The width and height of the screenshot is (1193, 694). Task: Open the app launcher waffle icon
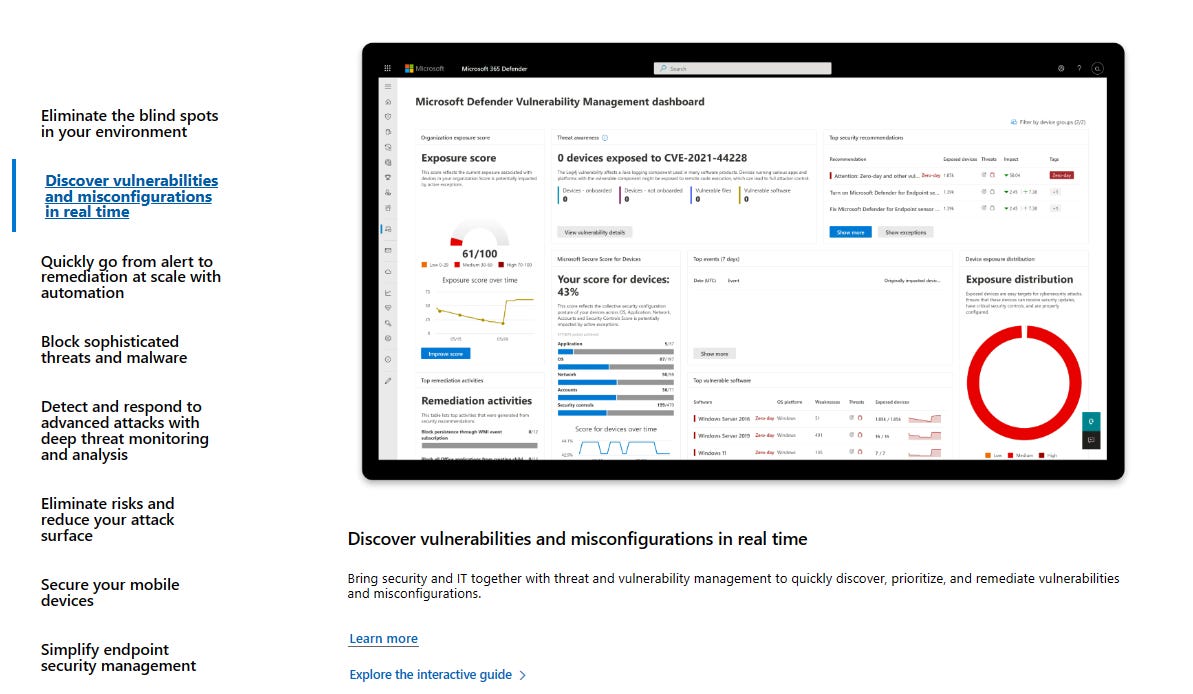(387, 68)
